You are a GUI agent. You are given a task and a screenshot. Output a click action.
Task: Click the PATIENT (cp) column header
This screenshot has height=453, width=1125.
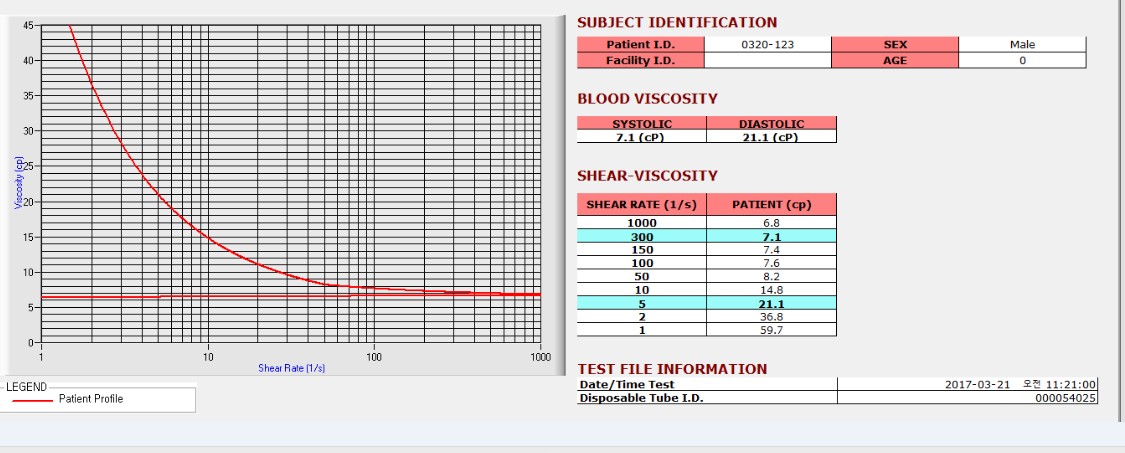pyautogui.click(x=771, y=205)
